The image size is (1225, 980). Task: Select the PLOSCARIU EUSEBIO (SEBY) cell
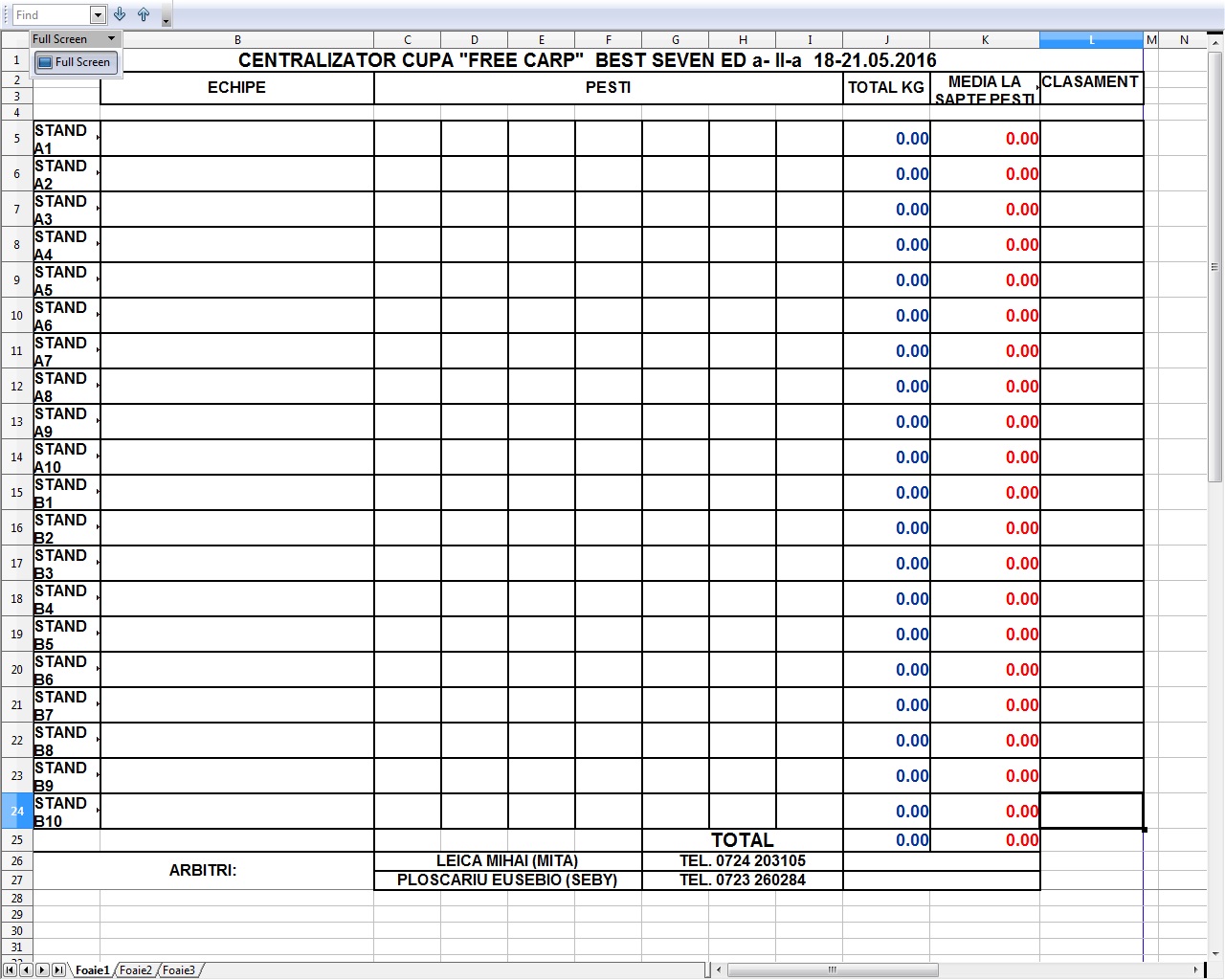pos(508,880)
